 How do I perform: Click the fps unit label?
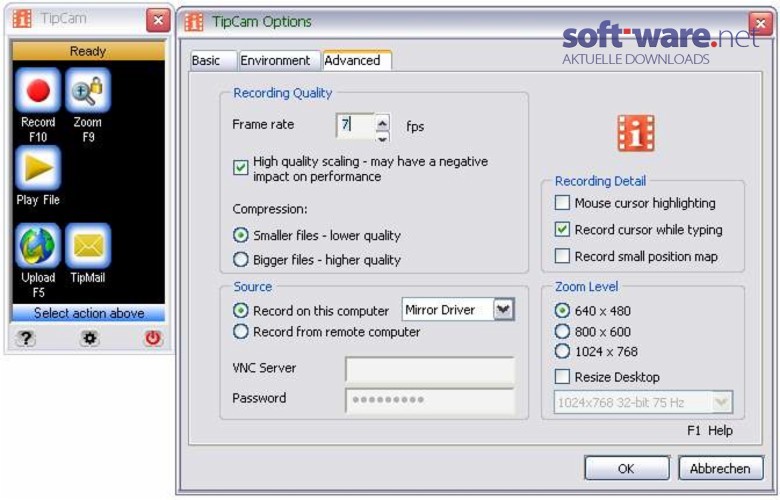point(415,127)
